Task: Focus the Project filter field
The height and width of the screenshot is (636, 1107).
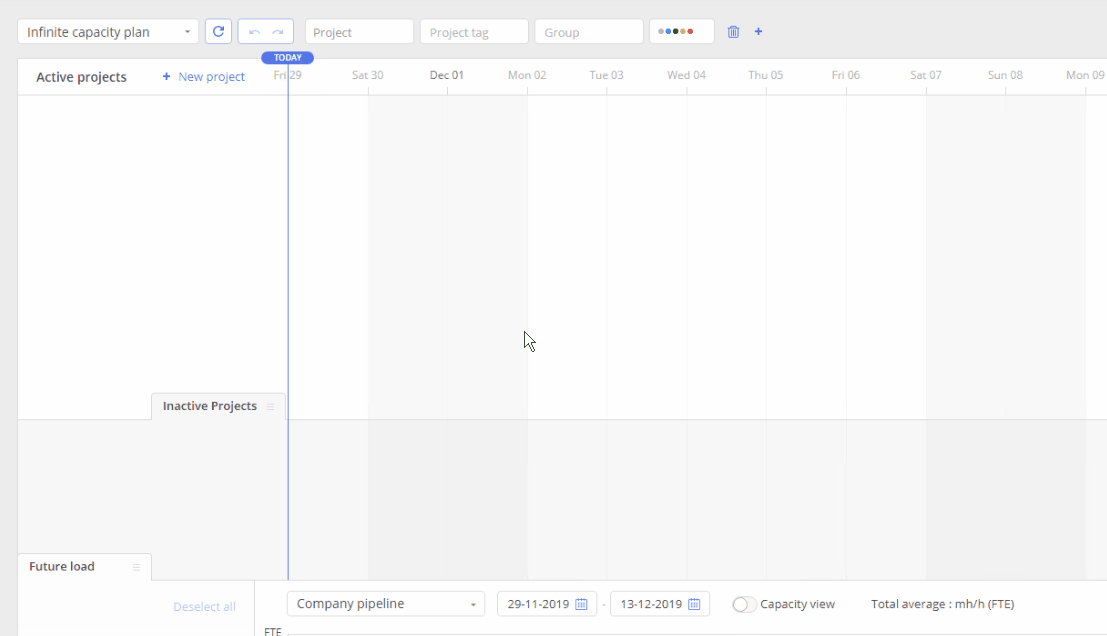Action: pos(359,32)
